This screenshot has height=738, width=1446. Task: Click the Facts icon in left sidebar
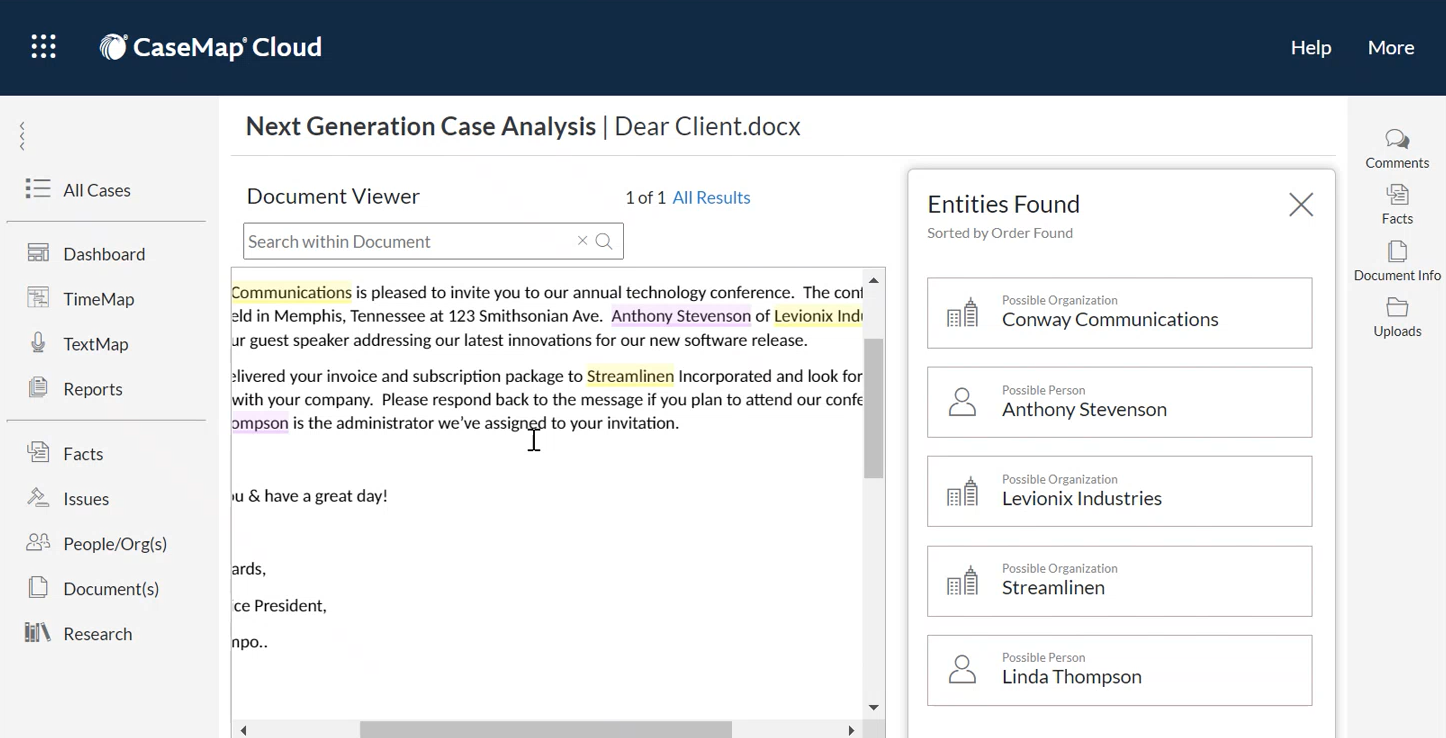(38, 453)
